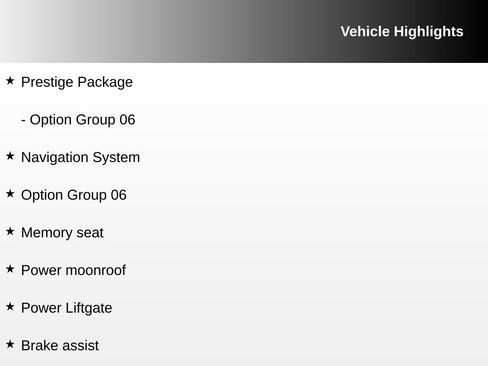The width and height of the screenshot is (488, 366).
Task: Select the star bullet beside Power moonroof
Action: pyautogui.click(x=10, y=269)
